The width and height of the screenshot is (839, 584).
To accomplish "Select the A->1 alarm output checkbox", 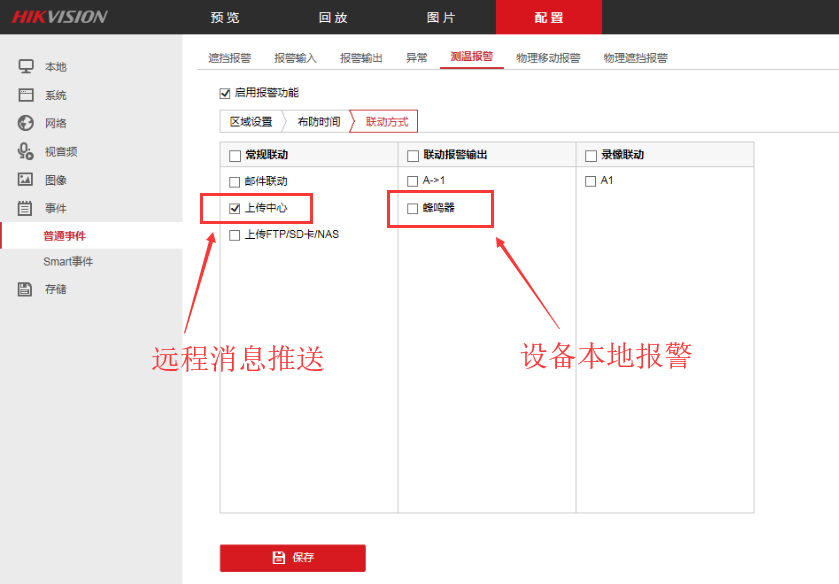I will (x=413, y=181).
